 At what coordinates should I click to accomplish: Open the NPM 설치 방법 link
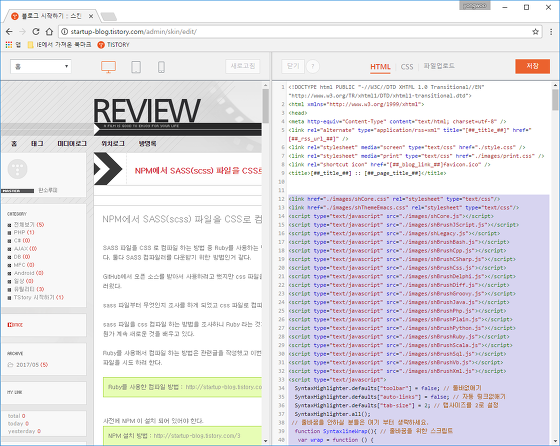[197, 436]
